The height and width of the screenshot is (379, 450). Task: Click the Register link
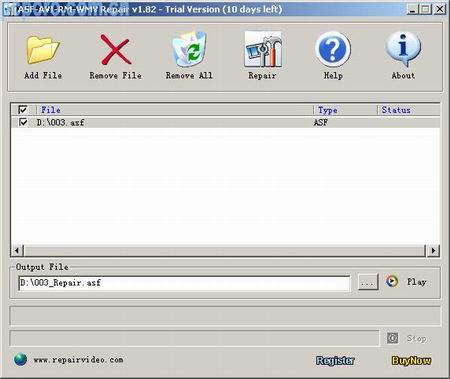point(335,360)
